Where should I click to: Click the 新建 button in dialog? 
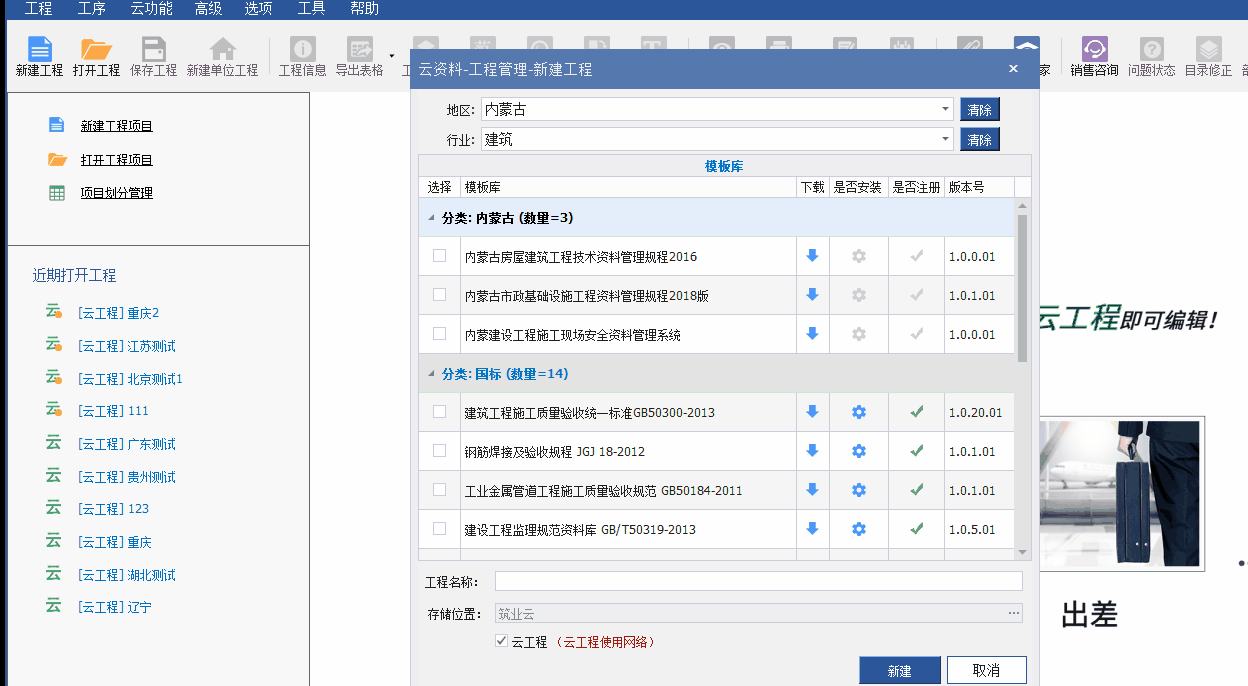899,670
